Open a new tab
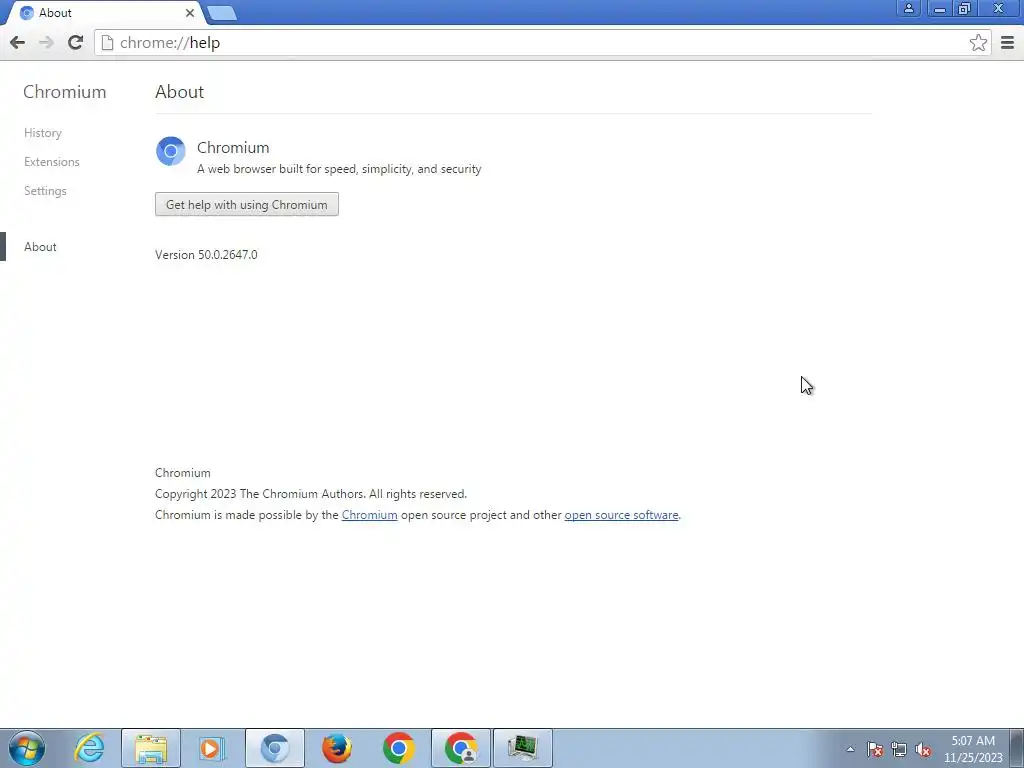The width and height of the screenshot is (1024, 768). click(x=221, y=13)
